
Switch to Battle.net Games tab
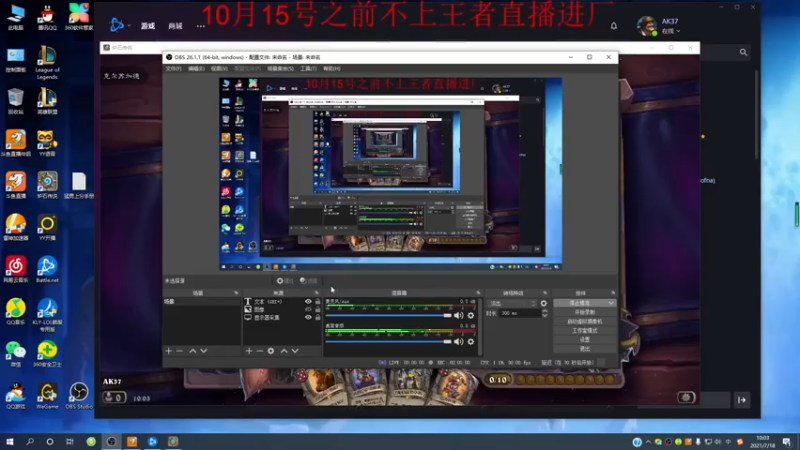click(148, 26)
